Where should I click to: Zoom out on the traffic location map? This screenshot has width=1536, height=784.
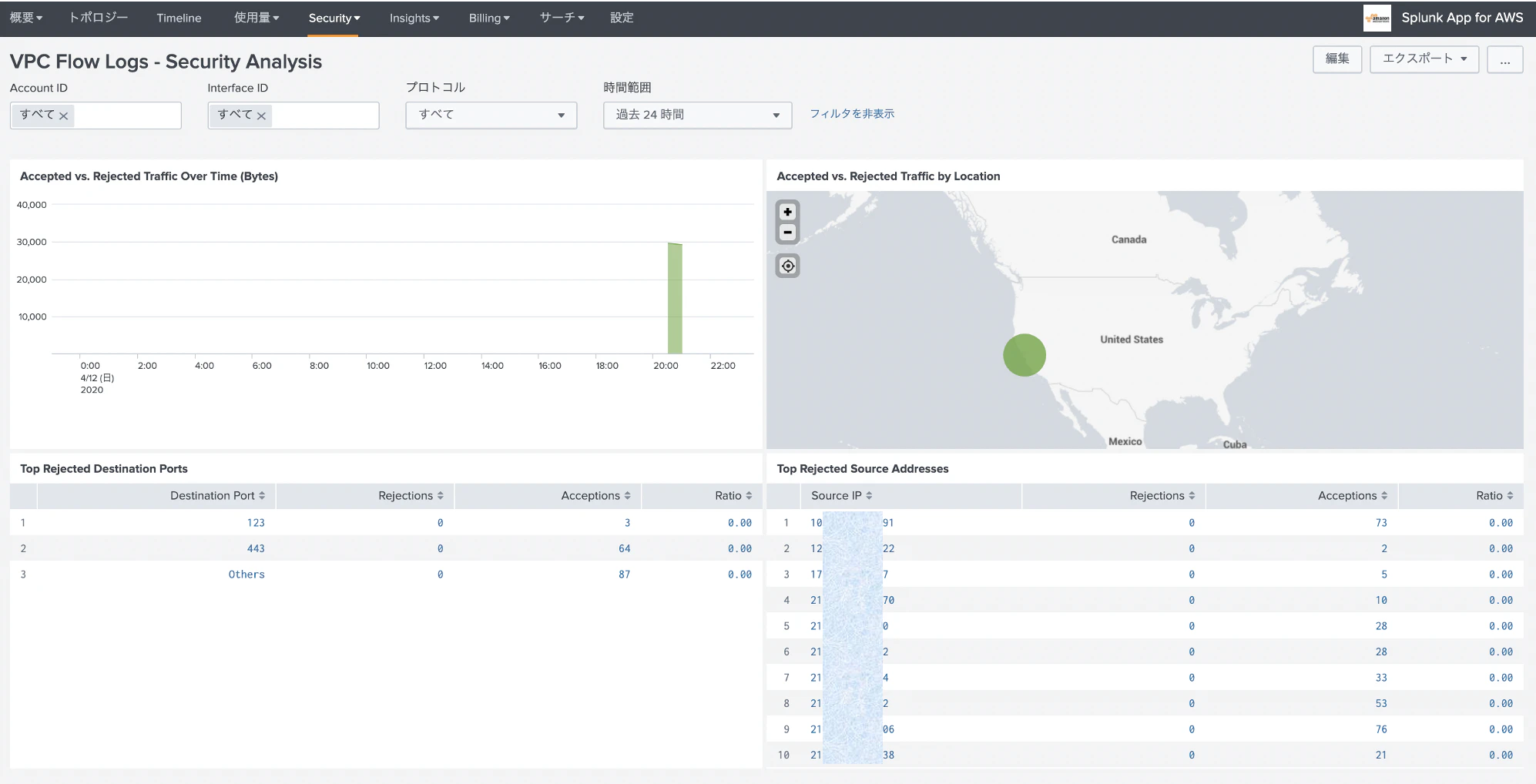click(x=787, y=233)
